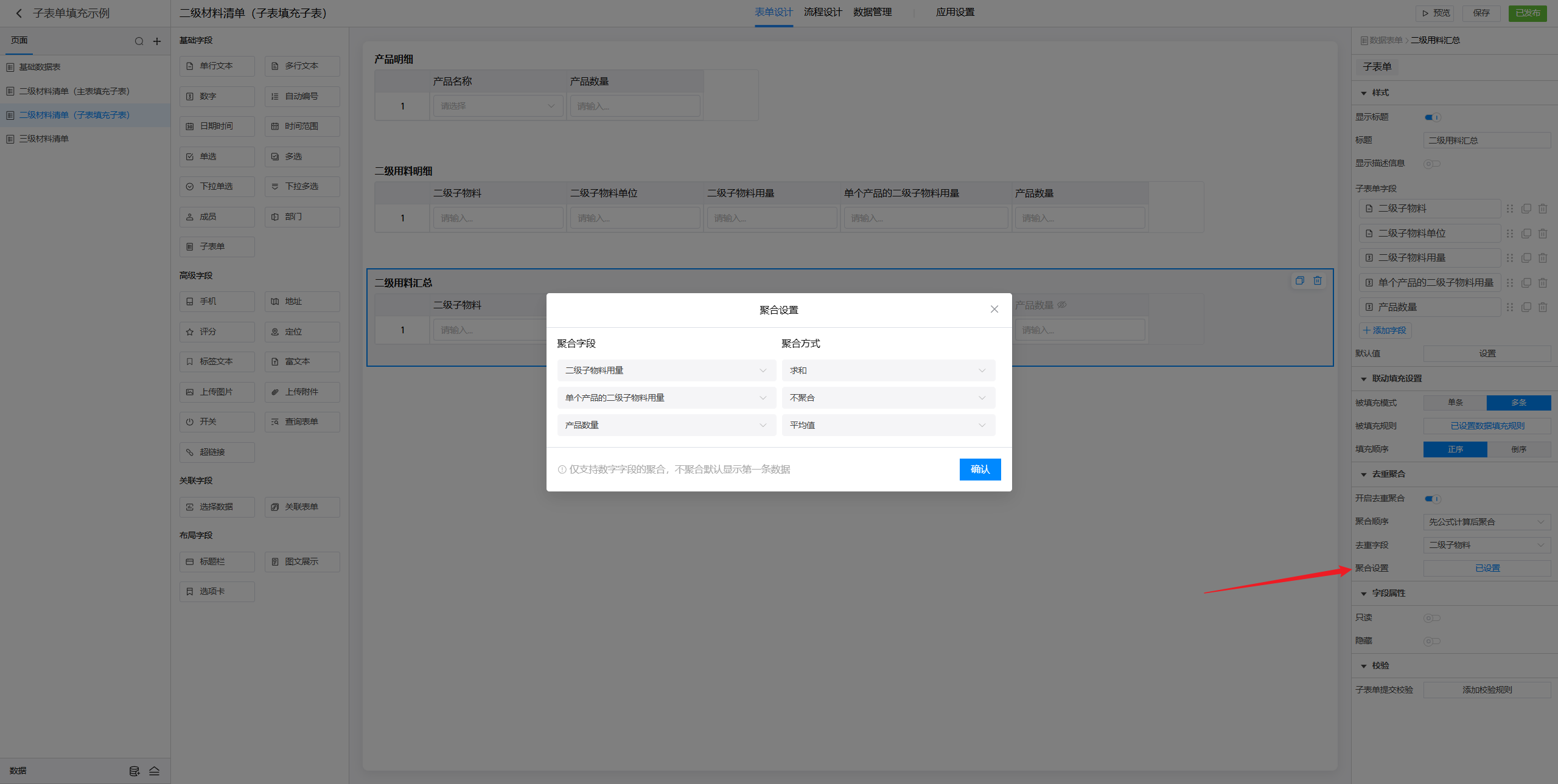Click the search icon in pages panel
This screenshot has height=784, width=1558.
(x=139, y=41)
